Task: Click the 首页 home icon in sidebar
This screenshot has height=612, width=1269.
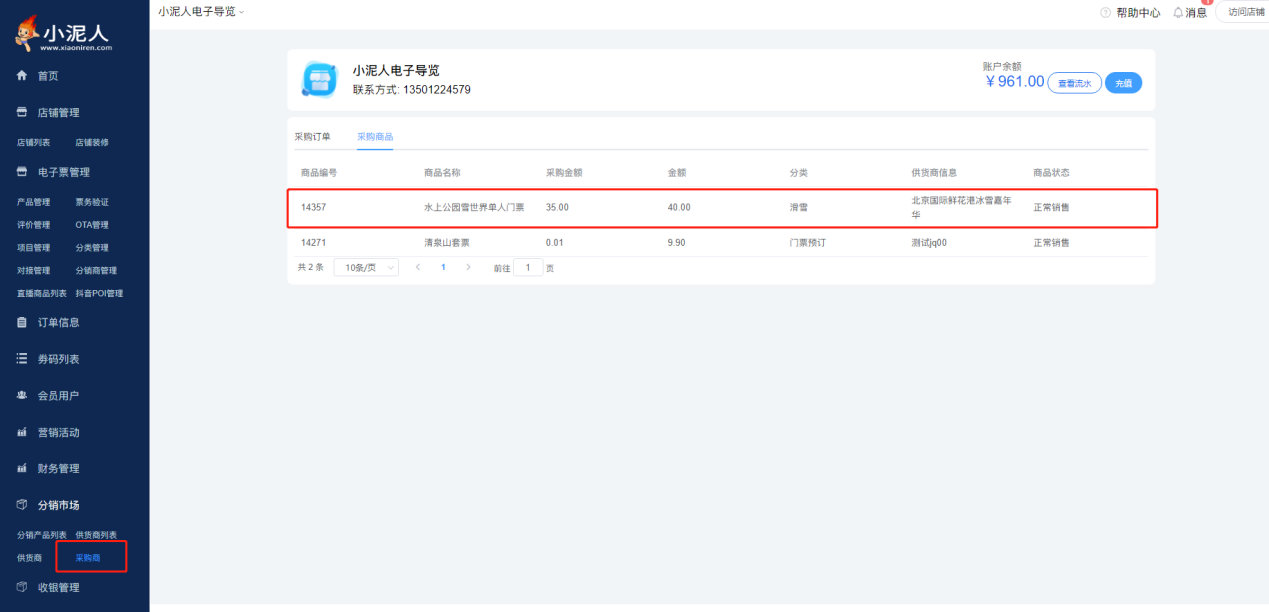Action: [22, 76]
